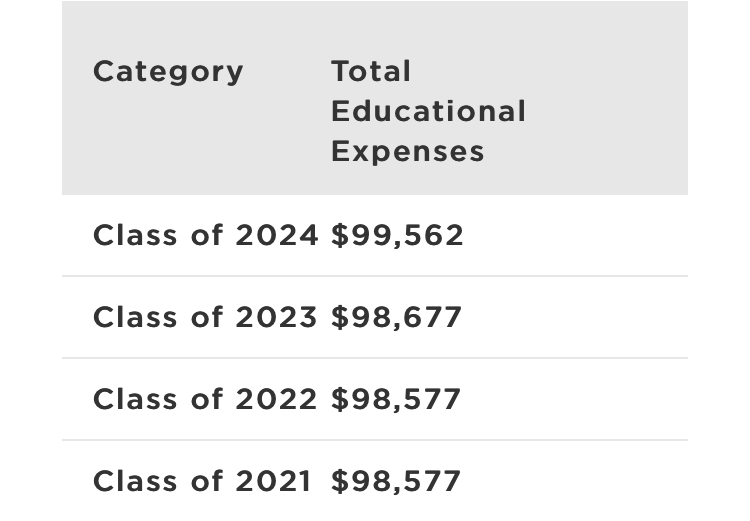Click the word "Total" in the header
Screen dimensions: 750x521
tap(371, 71)
